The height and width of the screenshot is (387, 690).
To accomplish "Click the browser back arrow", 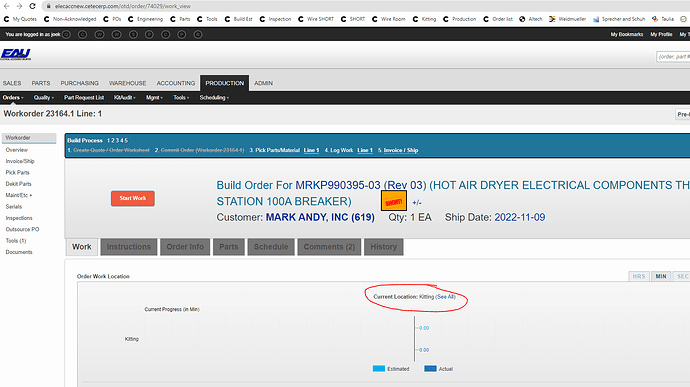I will click(x=6, y=6).
